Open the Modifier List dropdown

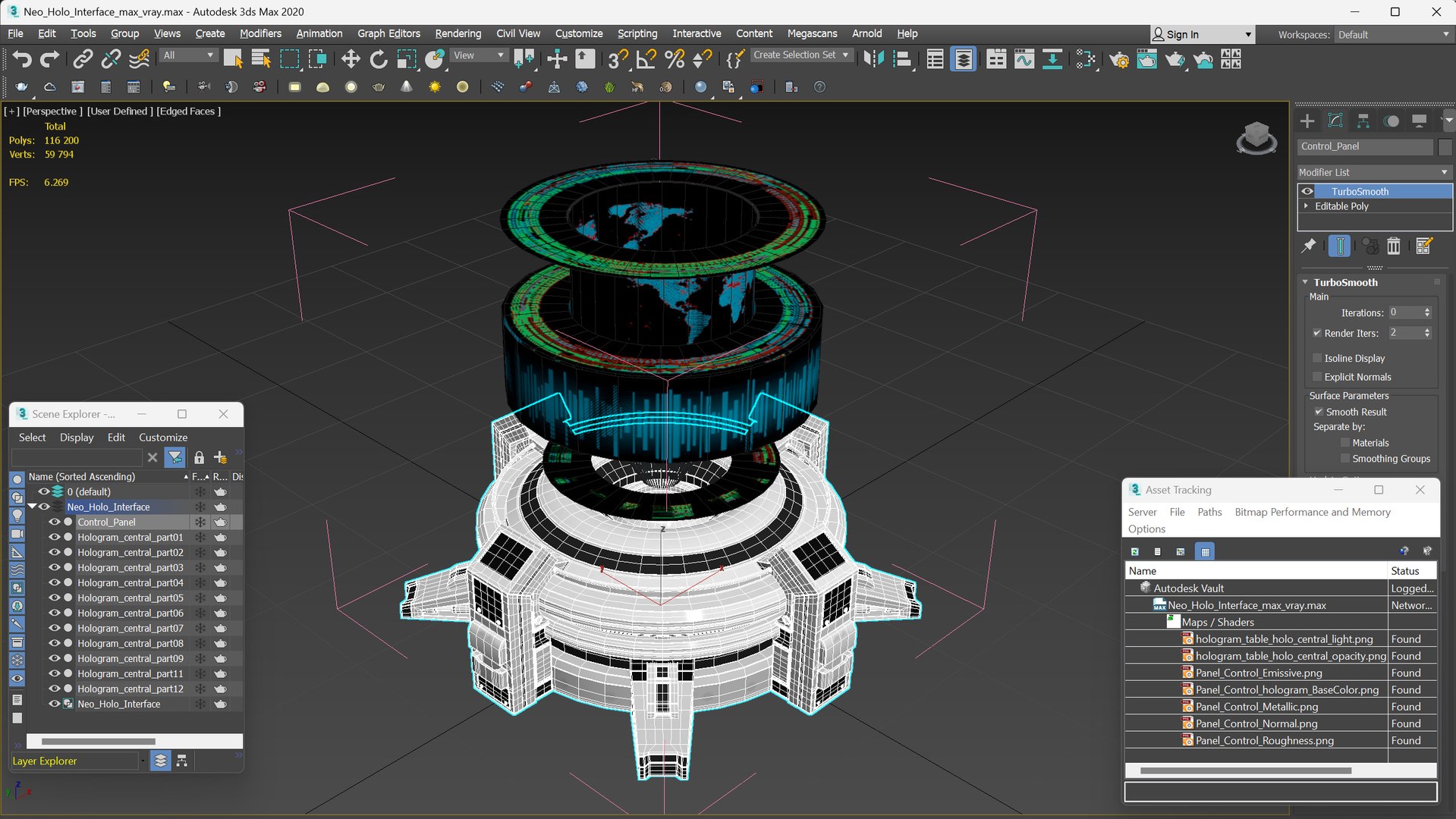pos(1374,172)
